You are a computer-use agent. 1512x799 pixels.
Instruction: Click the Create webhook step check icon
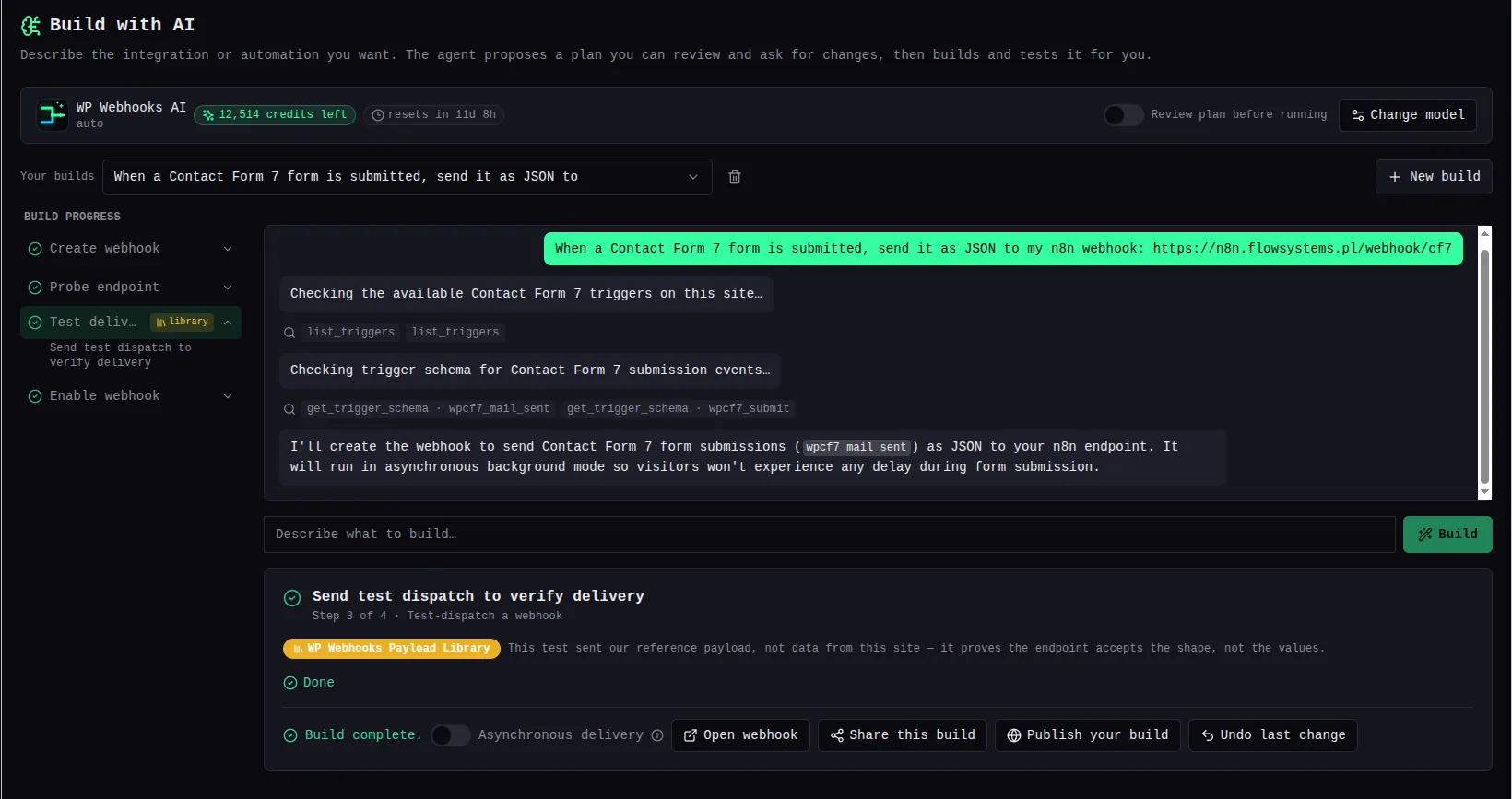(x=35, y=249)
